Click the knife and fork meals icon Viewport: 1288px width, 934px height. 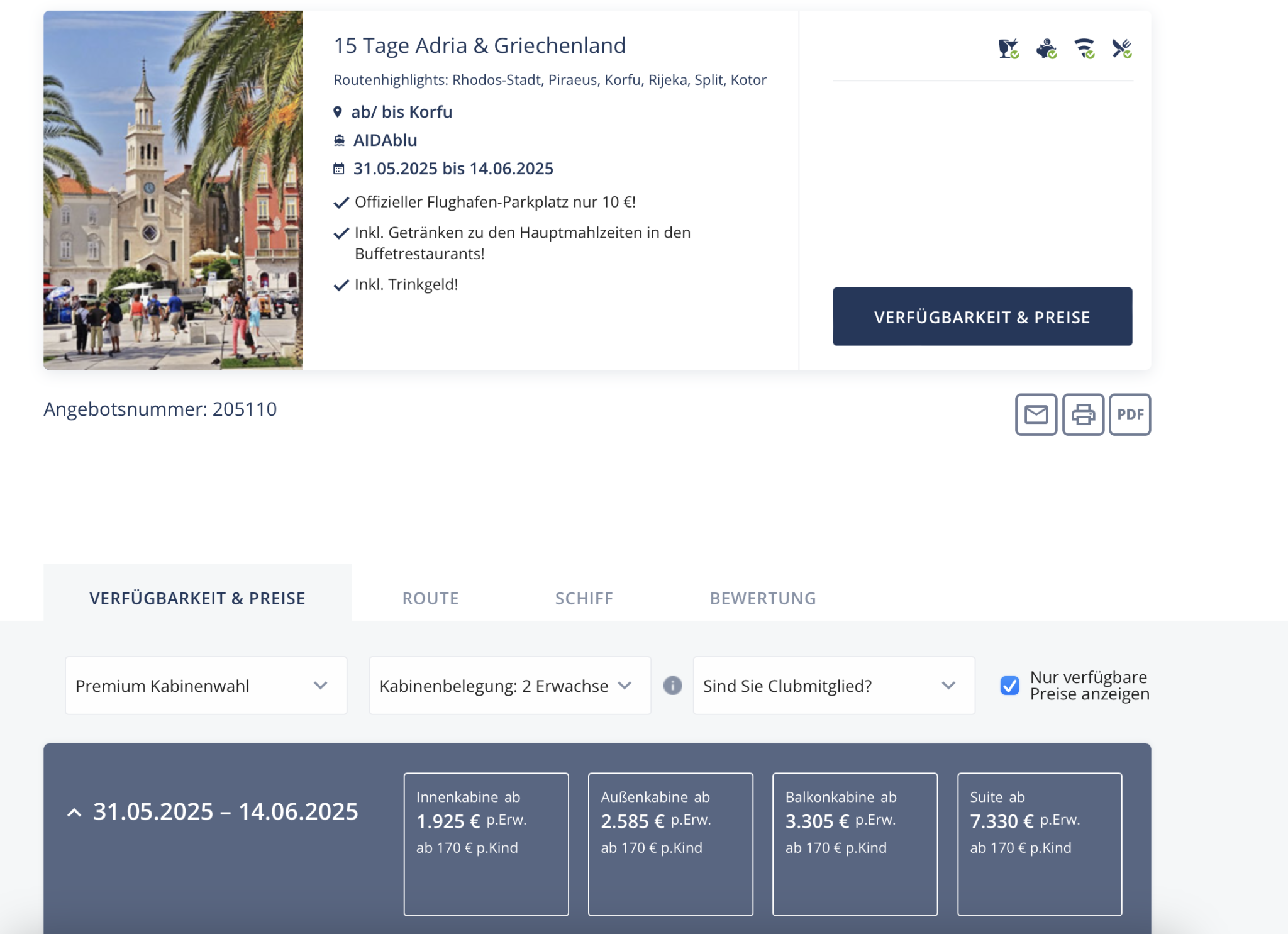tap(1121, 48)
